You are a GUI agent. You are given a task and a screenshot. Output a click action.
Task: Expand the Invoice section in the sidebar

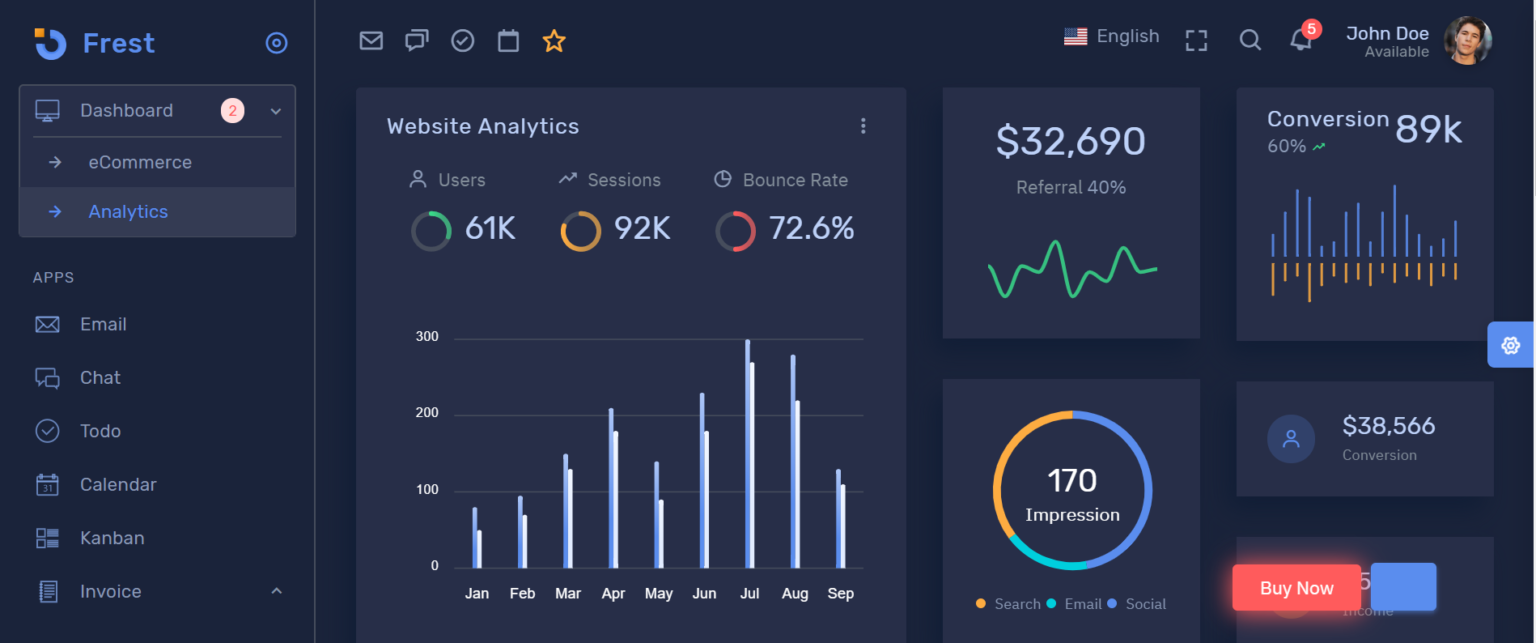pos(276,591)
